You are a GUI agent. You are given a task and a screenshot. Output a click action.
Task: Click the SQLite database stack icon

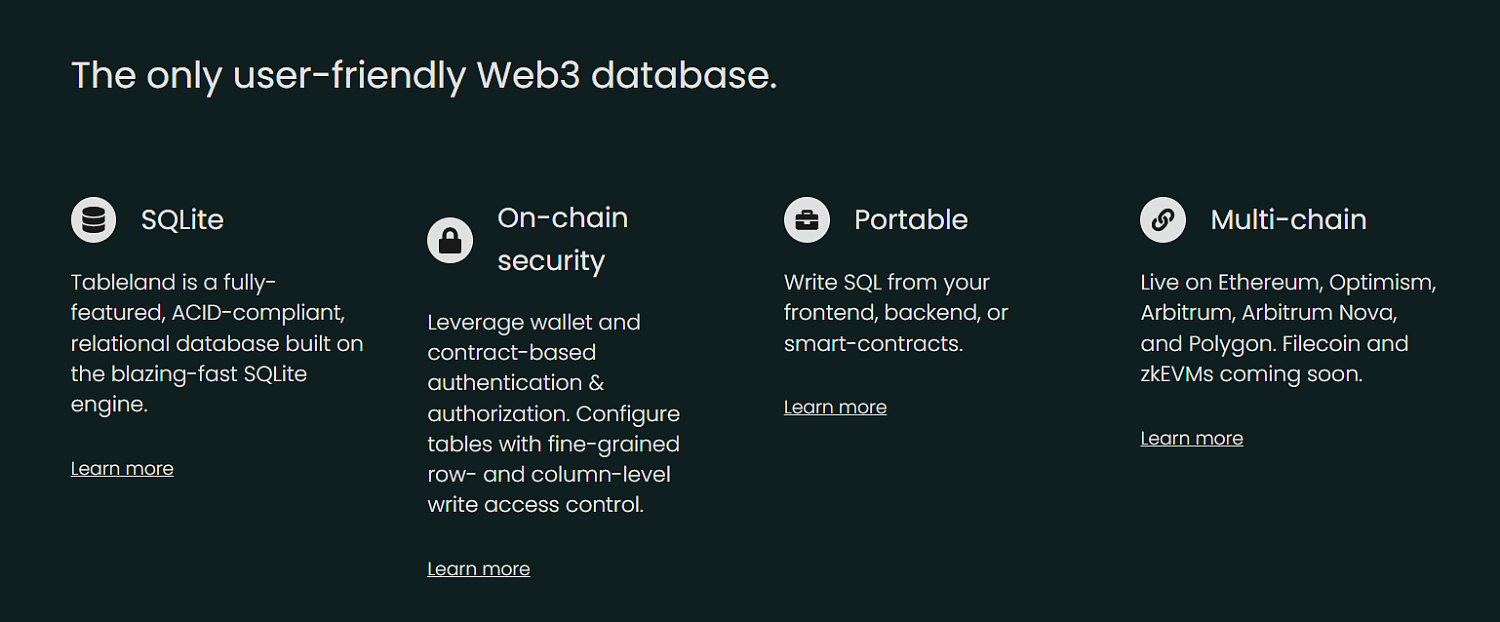click(94, 220)
